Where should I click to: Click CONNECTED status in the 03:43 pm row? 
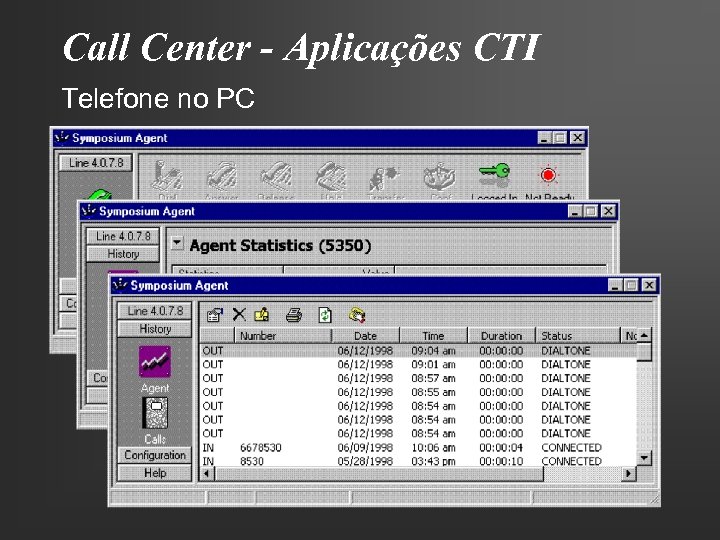571,461
